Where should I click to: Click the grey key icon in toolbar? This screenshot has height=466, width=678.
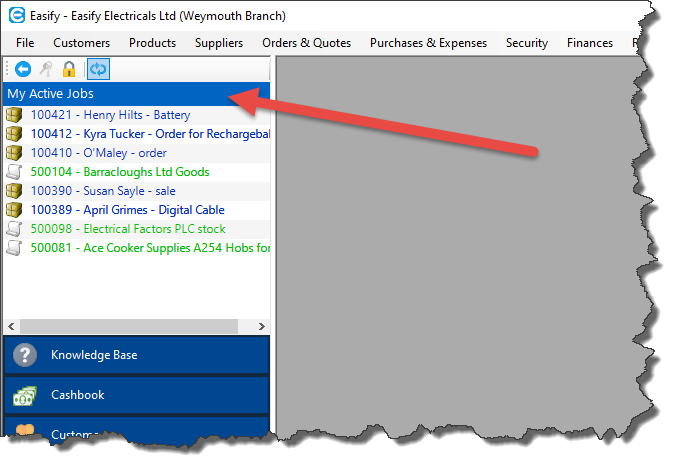[x=45, y=69]
